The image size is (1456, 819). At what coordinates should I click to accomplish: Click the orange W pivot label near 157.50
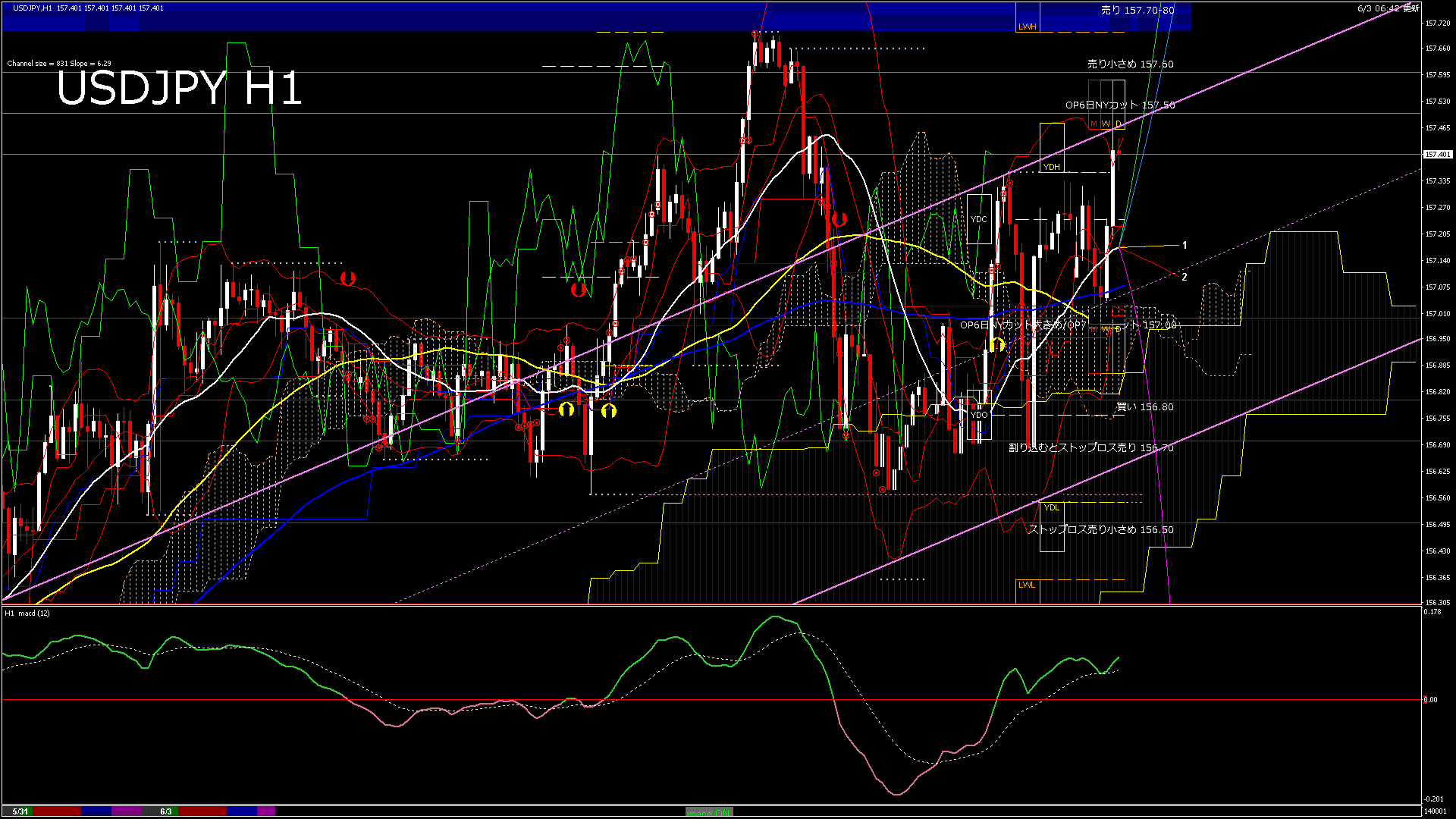click(1106, 124)
